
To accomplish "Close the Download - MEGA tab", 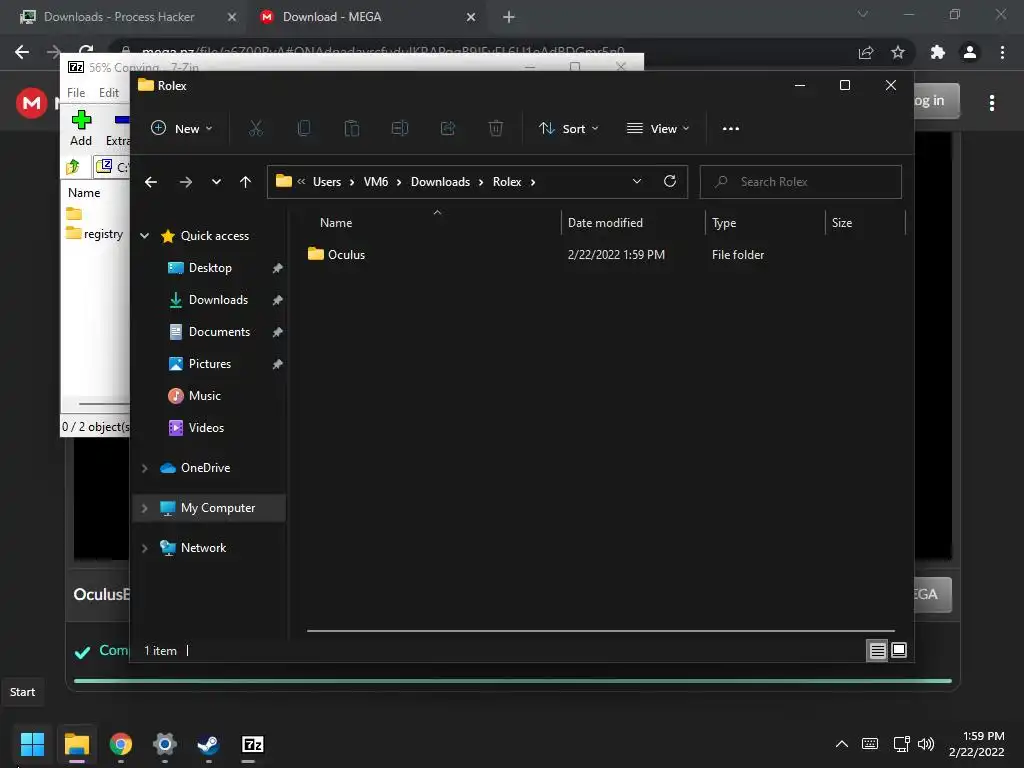I will coord(471,17).
